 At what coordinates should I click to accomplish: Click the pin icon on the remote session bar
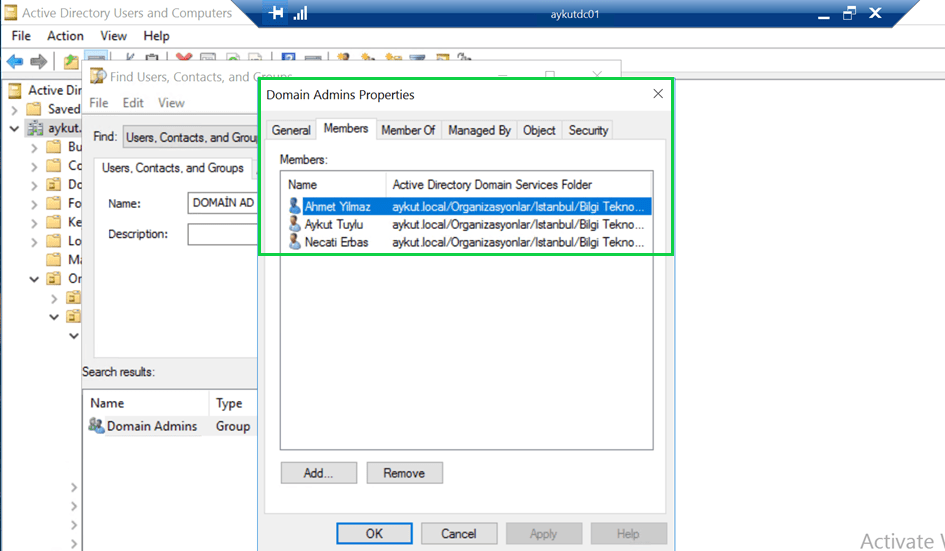pos(277,14)
